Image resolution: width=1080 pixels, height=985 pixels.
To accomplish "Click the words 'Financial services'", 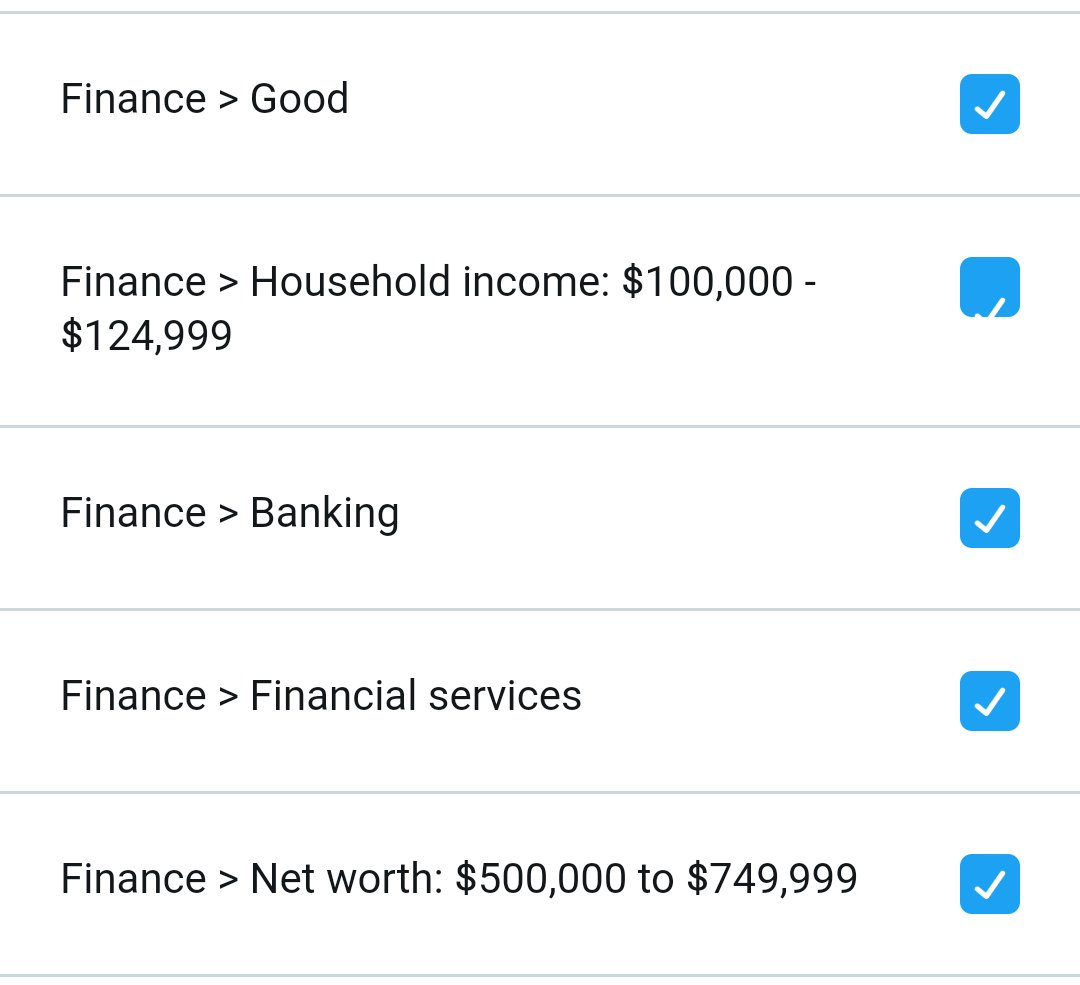I will pos(416,696).
